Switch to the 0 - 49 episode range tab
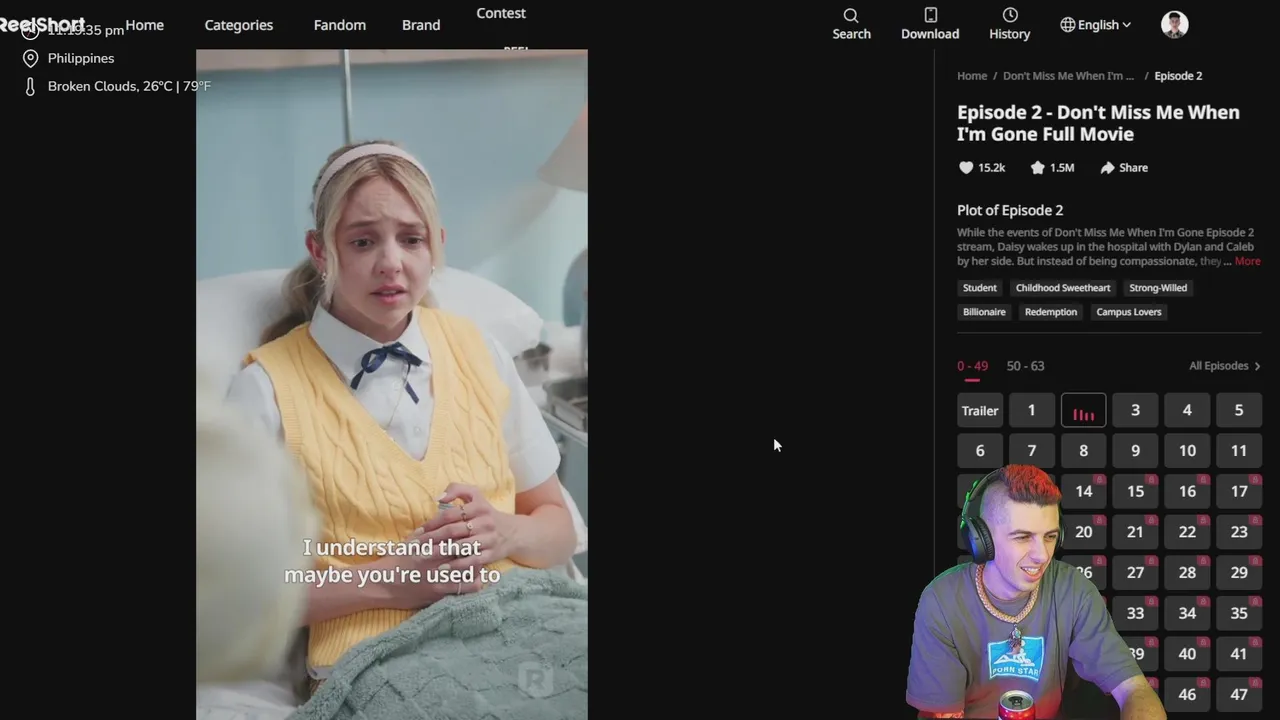This screenshot has width=1280, height=720. [x=972, y=366]
